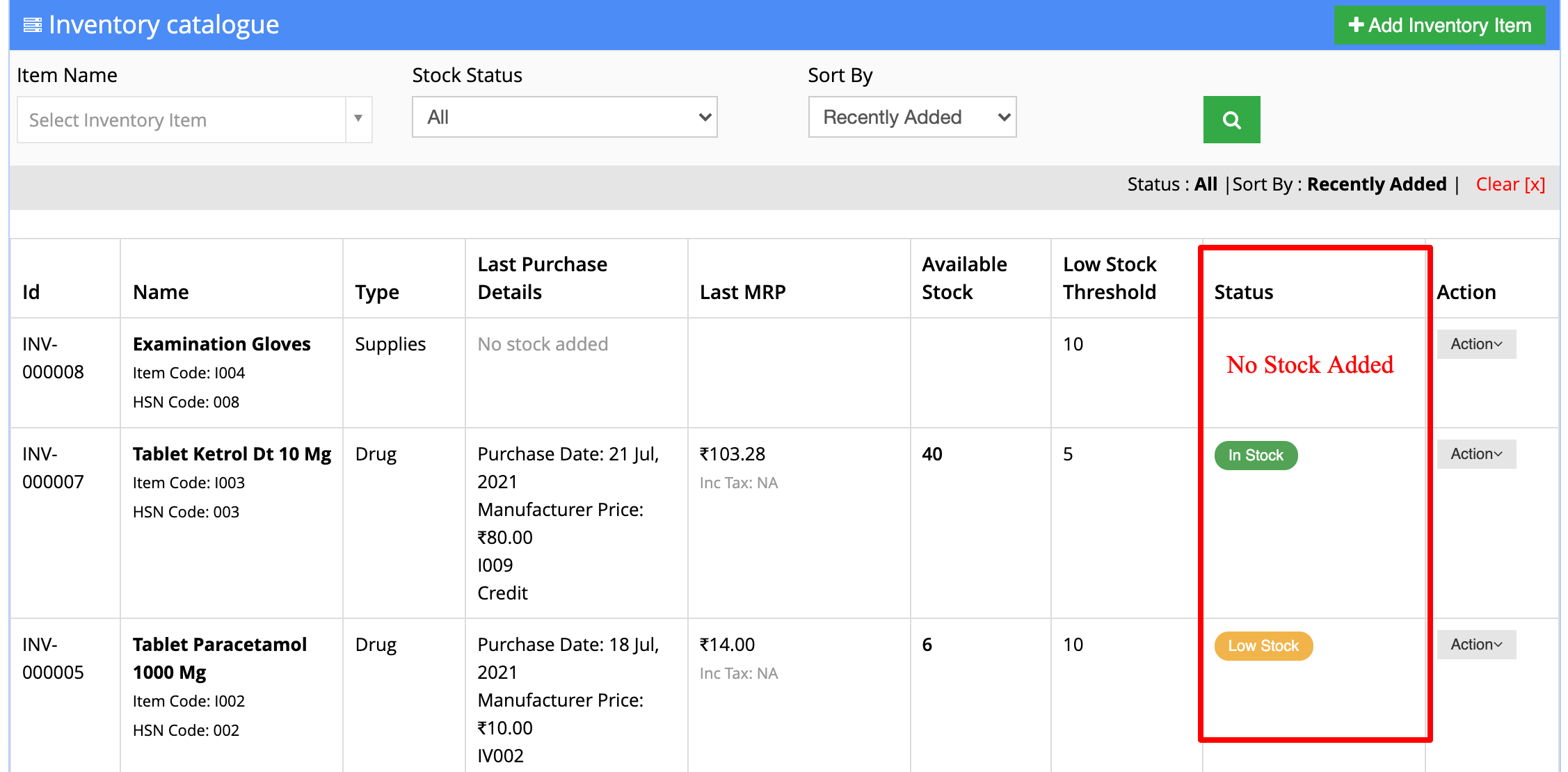Click the Add Inventory Item button
The width and height of the screenshot is (1568, 772).
1439,25
